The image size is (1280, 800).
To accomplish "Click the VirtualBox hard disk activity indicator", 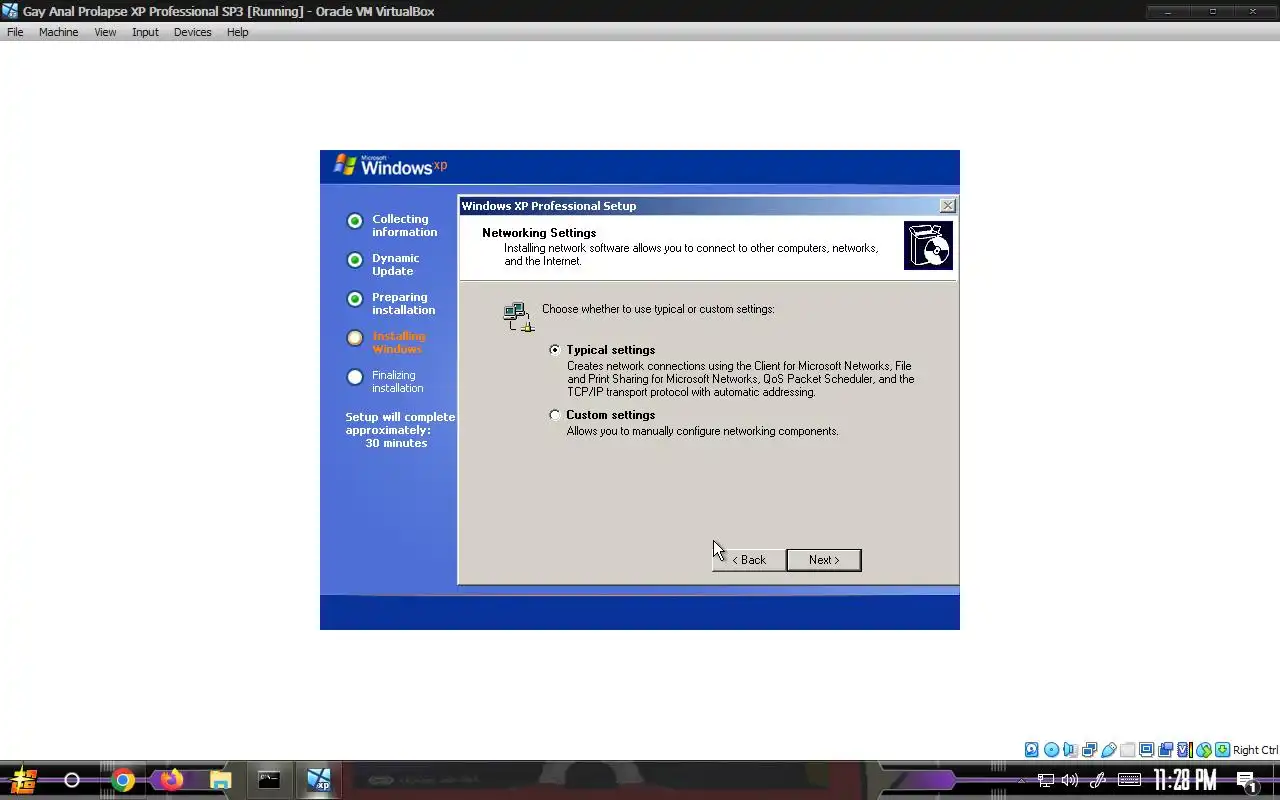I will click(x=1032, y=750).
